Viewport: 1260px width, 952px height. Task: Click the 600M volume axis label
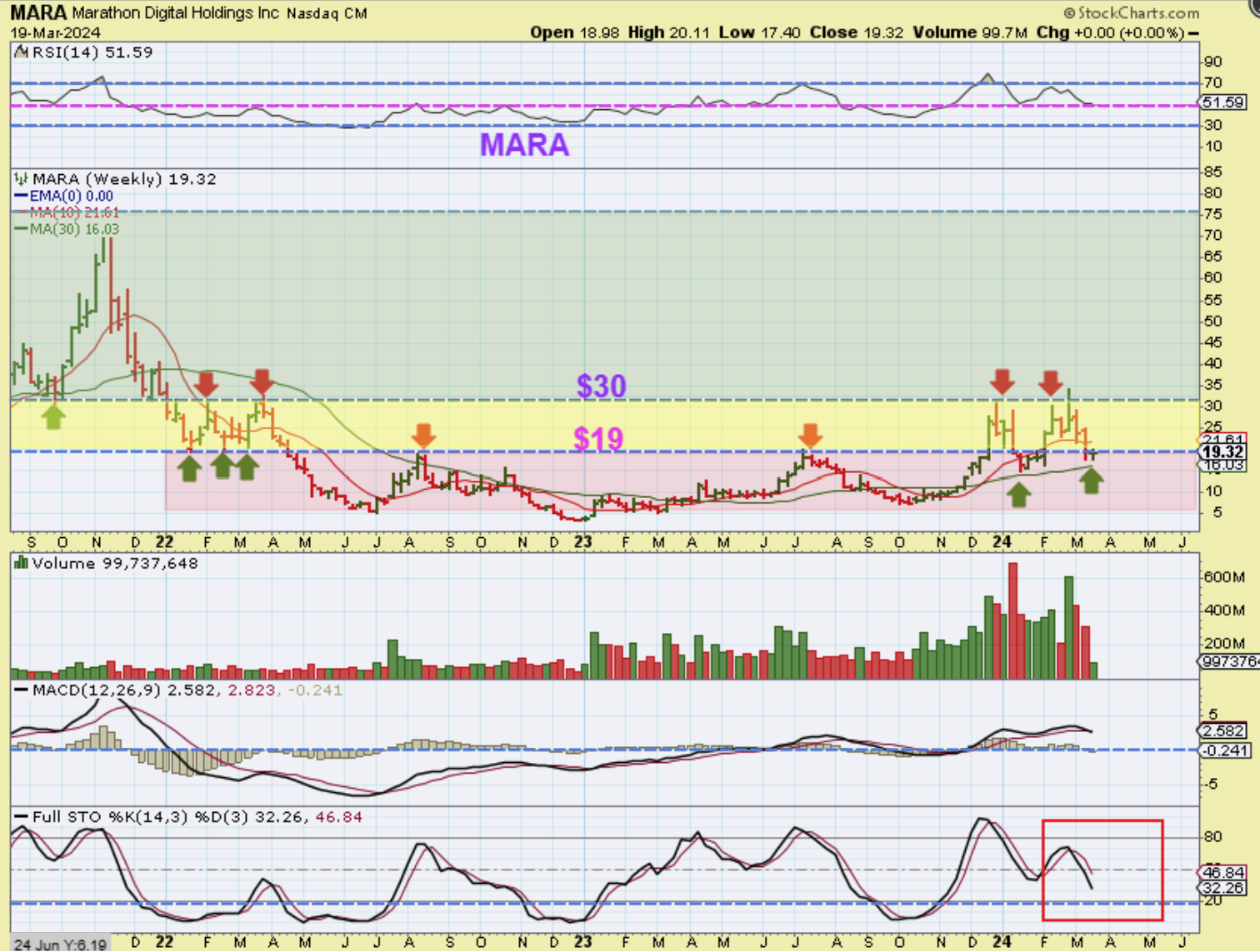click(1224, 577)
